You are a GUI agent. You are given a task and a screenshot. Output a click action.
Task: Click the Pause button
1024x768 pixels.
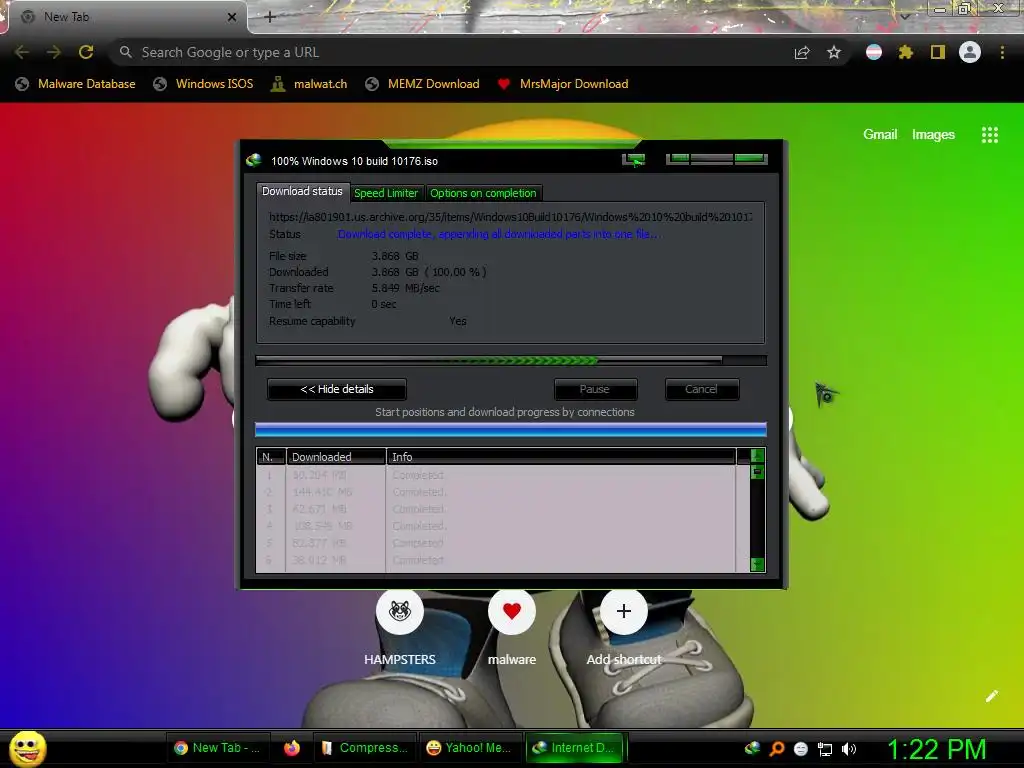click(x=595, y=389)
